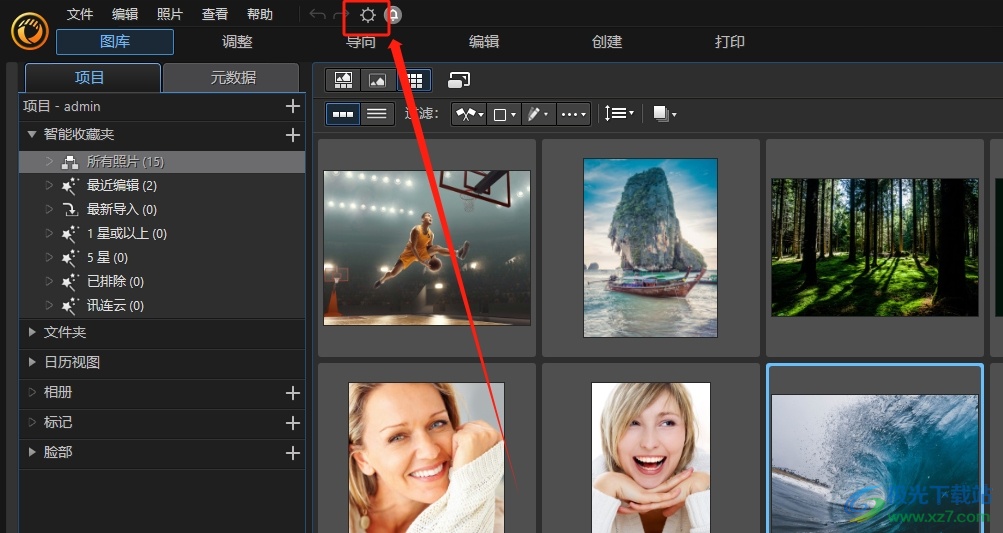Switch to the 创建 module
Viewport: 1003px width, 533px height.
click(x=606, y=42)
